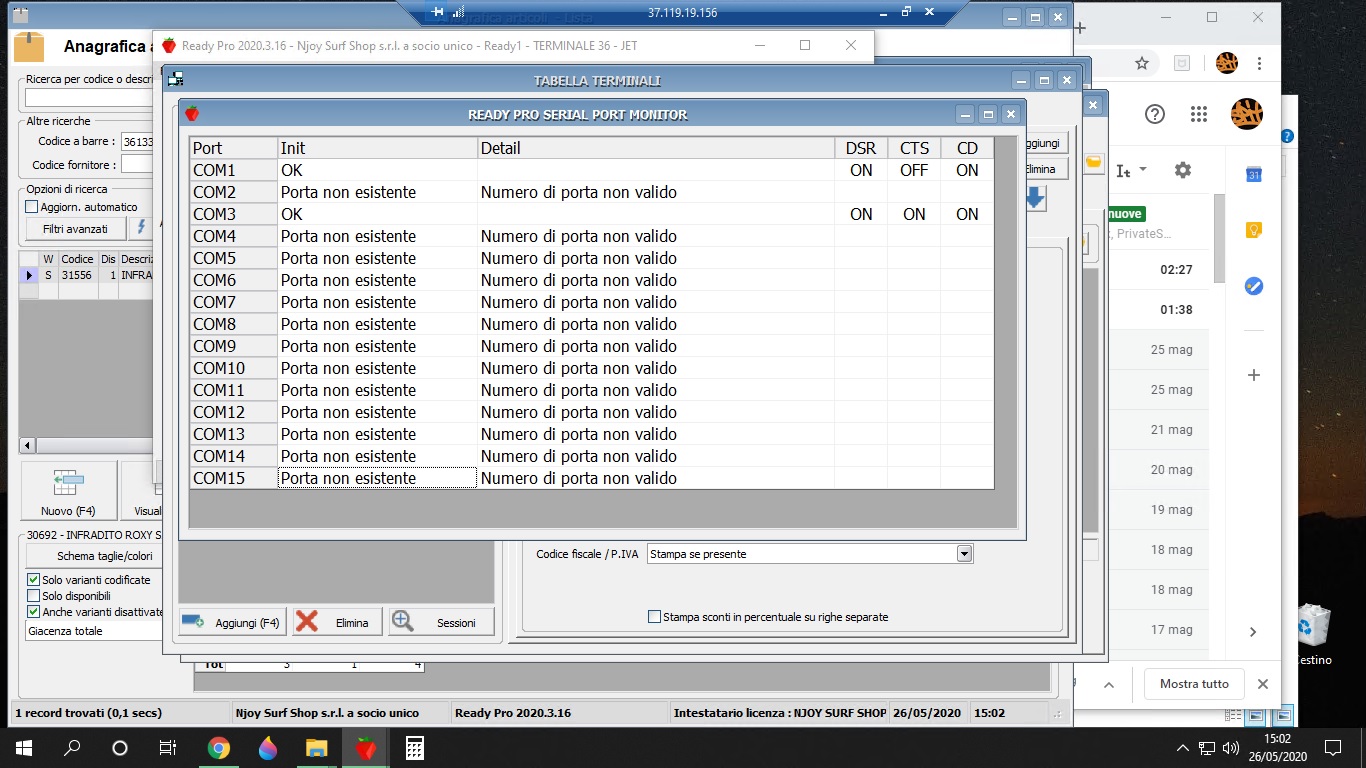1366x768 pixels.
Task: Click the Ricerca per codice search field
Action: [89, 98]
